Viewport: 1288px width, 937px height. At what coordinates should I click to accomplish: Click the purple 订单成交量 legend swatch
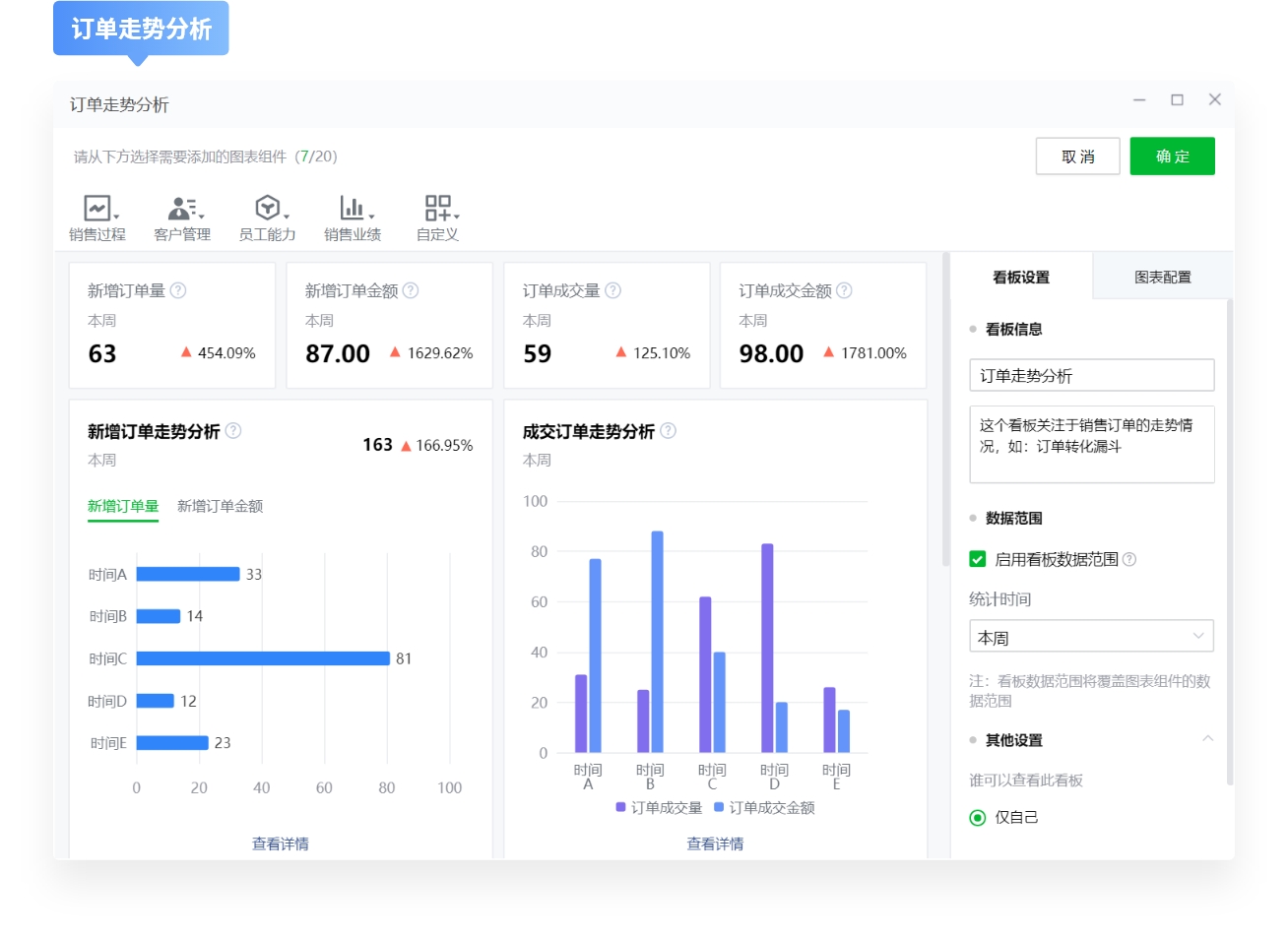(619, 808)
